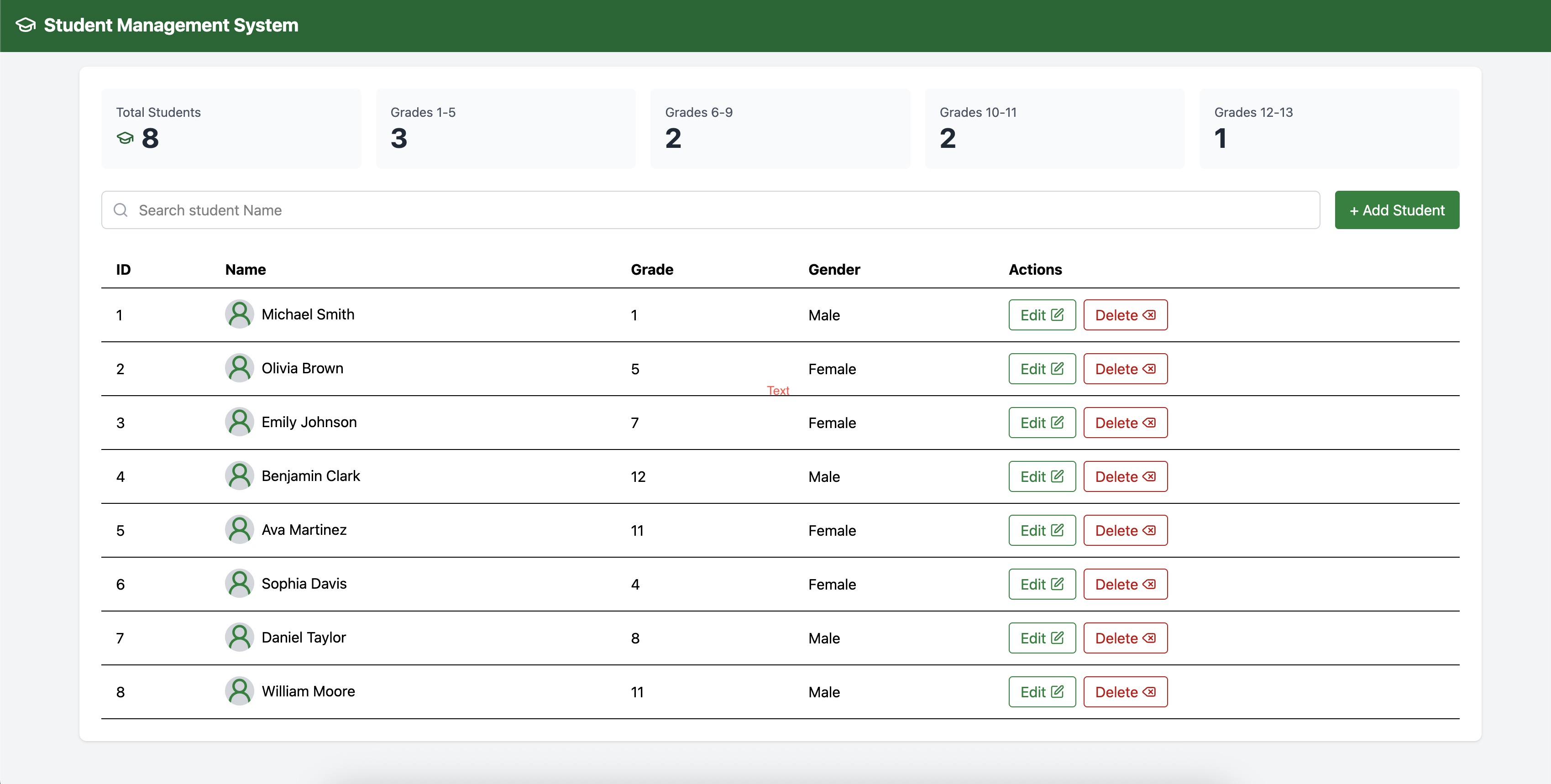Screen dimensions: 1551x784
Task: Click the Grades 6-9 summary card
Action: 780,128
